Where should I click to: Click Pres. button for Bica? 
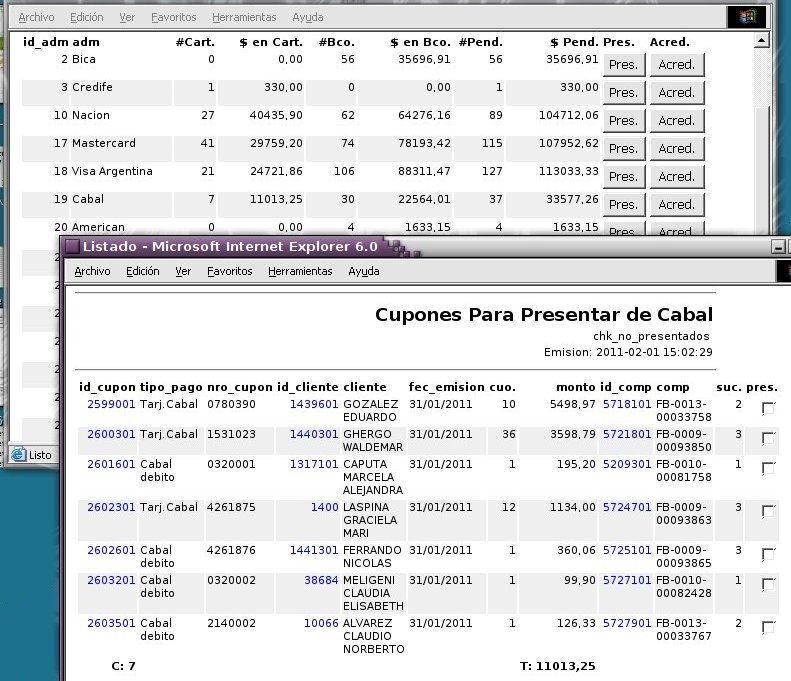(624, 65)
